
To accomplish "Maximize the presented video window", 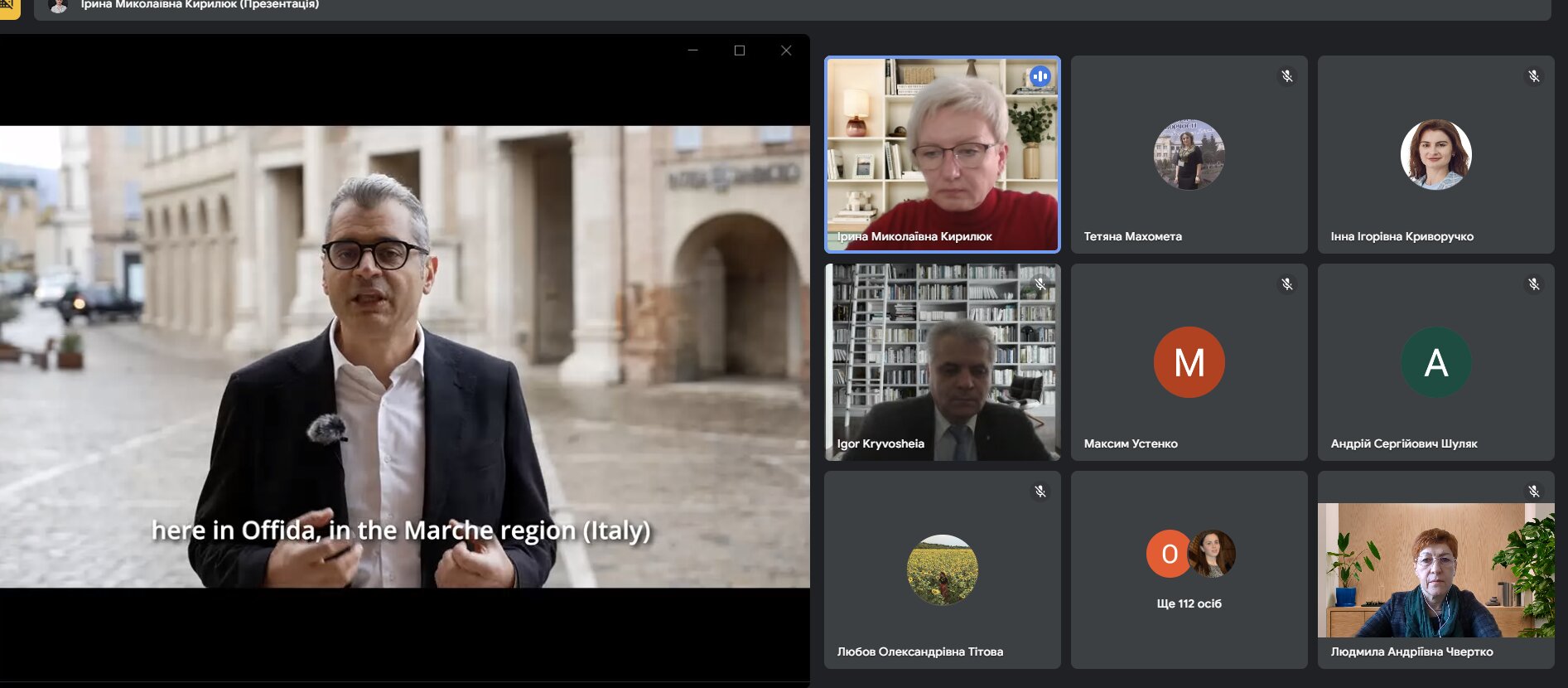I will pos(740,51).
